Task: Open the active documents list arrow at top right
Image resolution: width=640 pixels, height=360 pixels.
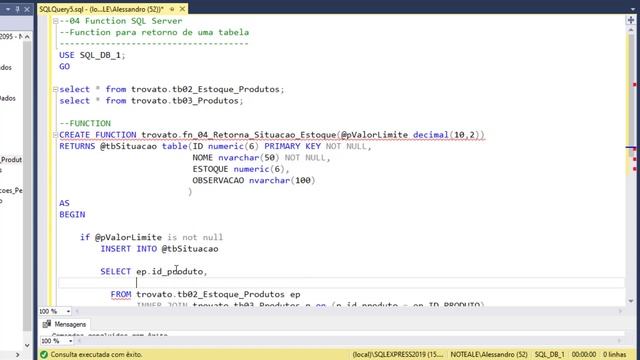Action: (632, 9)
